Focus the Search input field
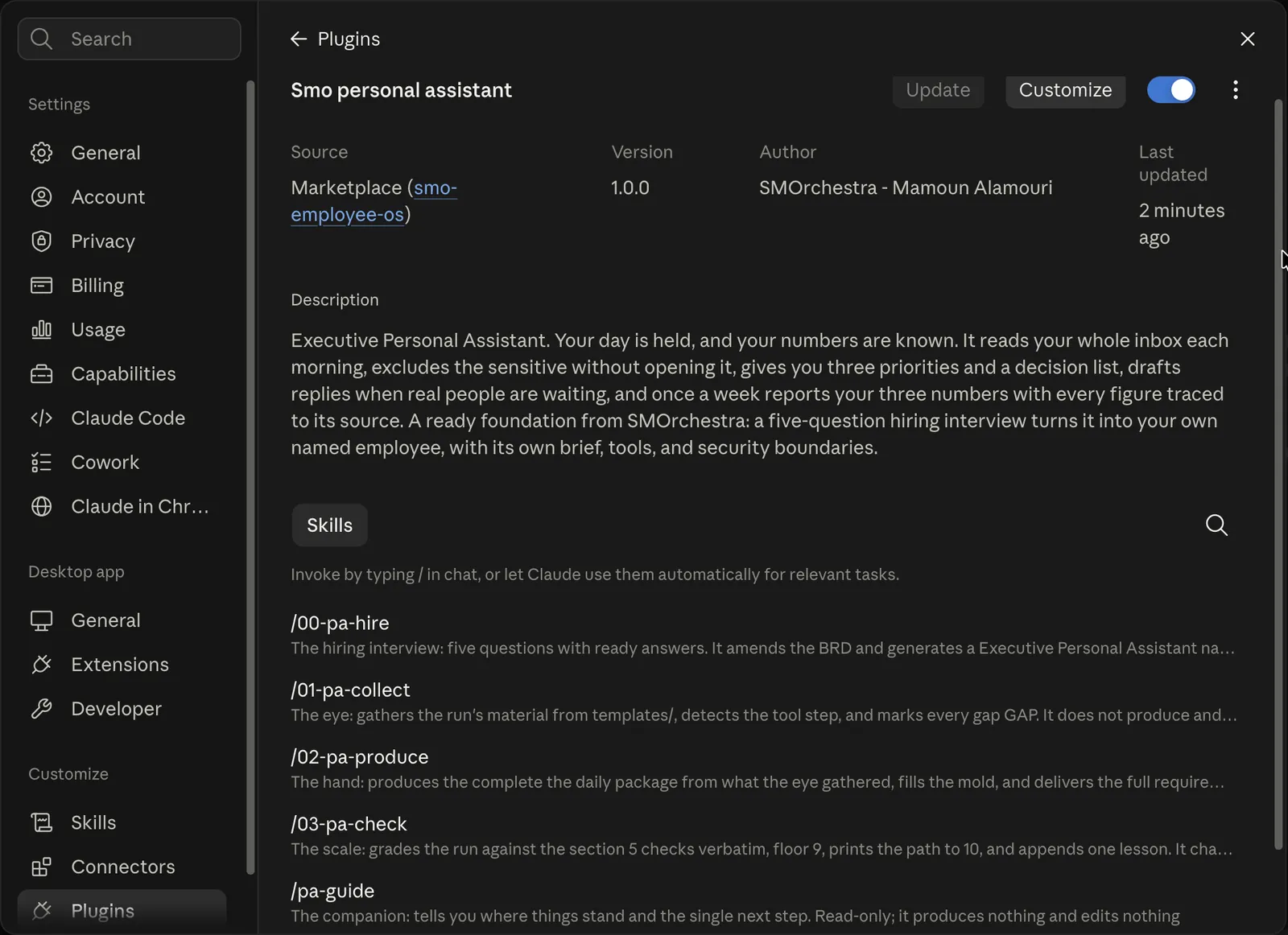 [129, 39]
